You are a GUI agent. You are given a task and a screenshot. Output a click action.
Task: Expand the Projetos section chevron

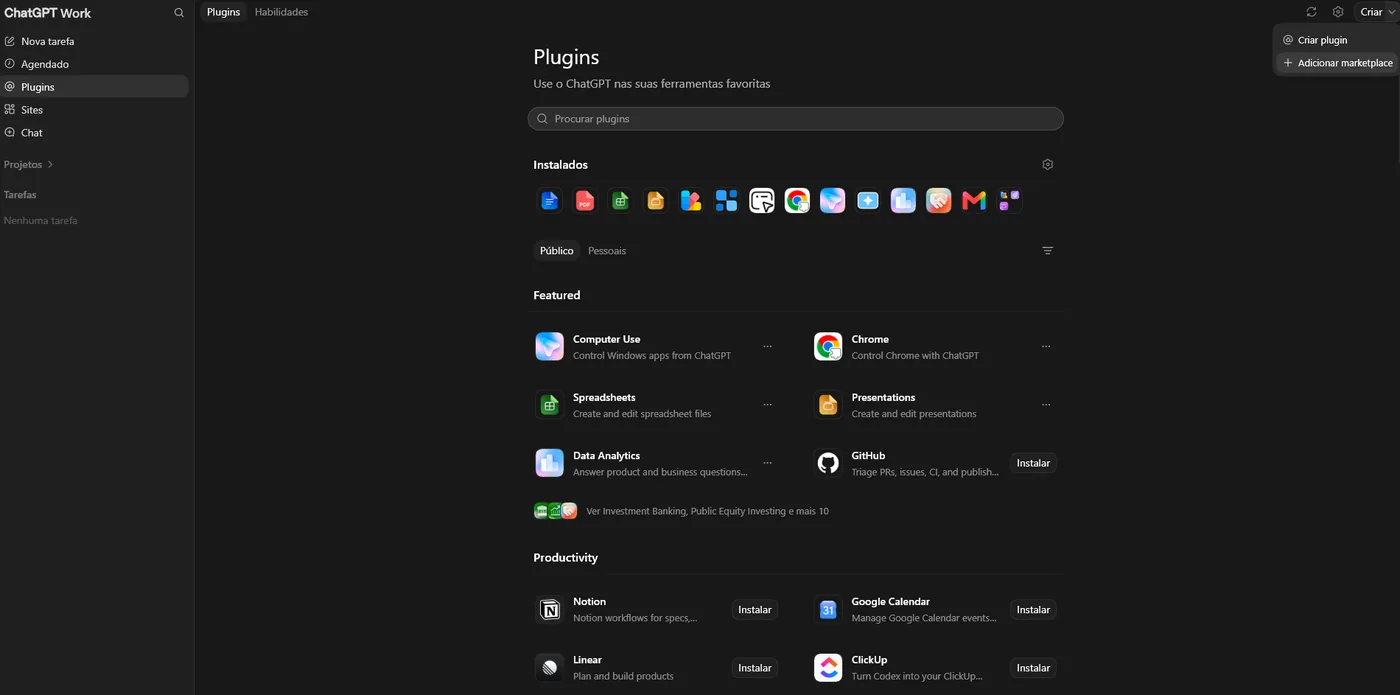point(51,164)
